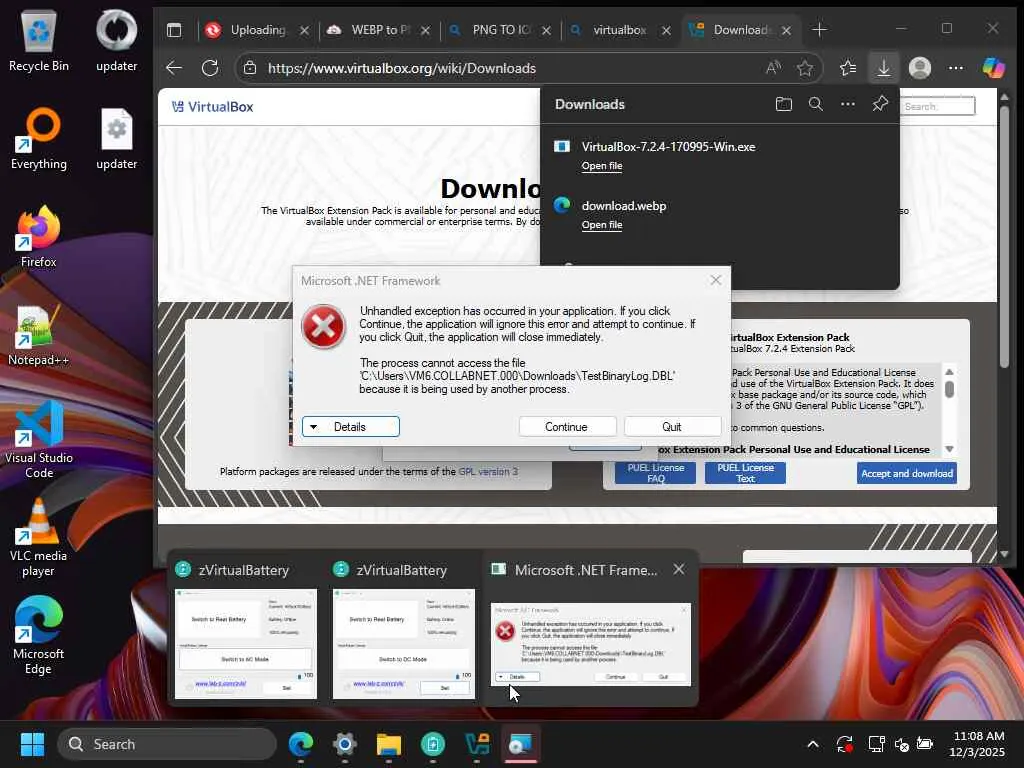Viewport: 1024px width, 768px height.
Task: Open the Copilot icon in Edge
Action: [x=993, y=68]
